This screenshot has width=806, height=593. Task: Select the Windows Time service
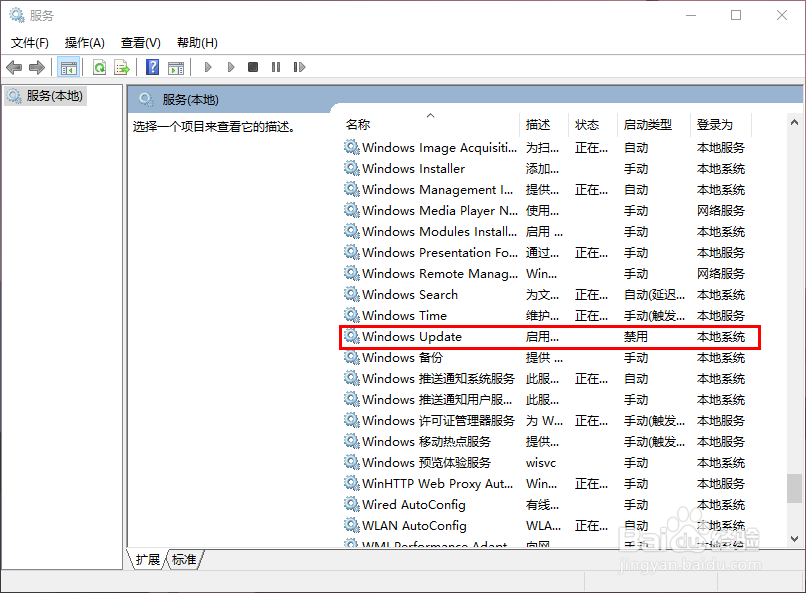click(546, 316)
